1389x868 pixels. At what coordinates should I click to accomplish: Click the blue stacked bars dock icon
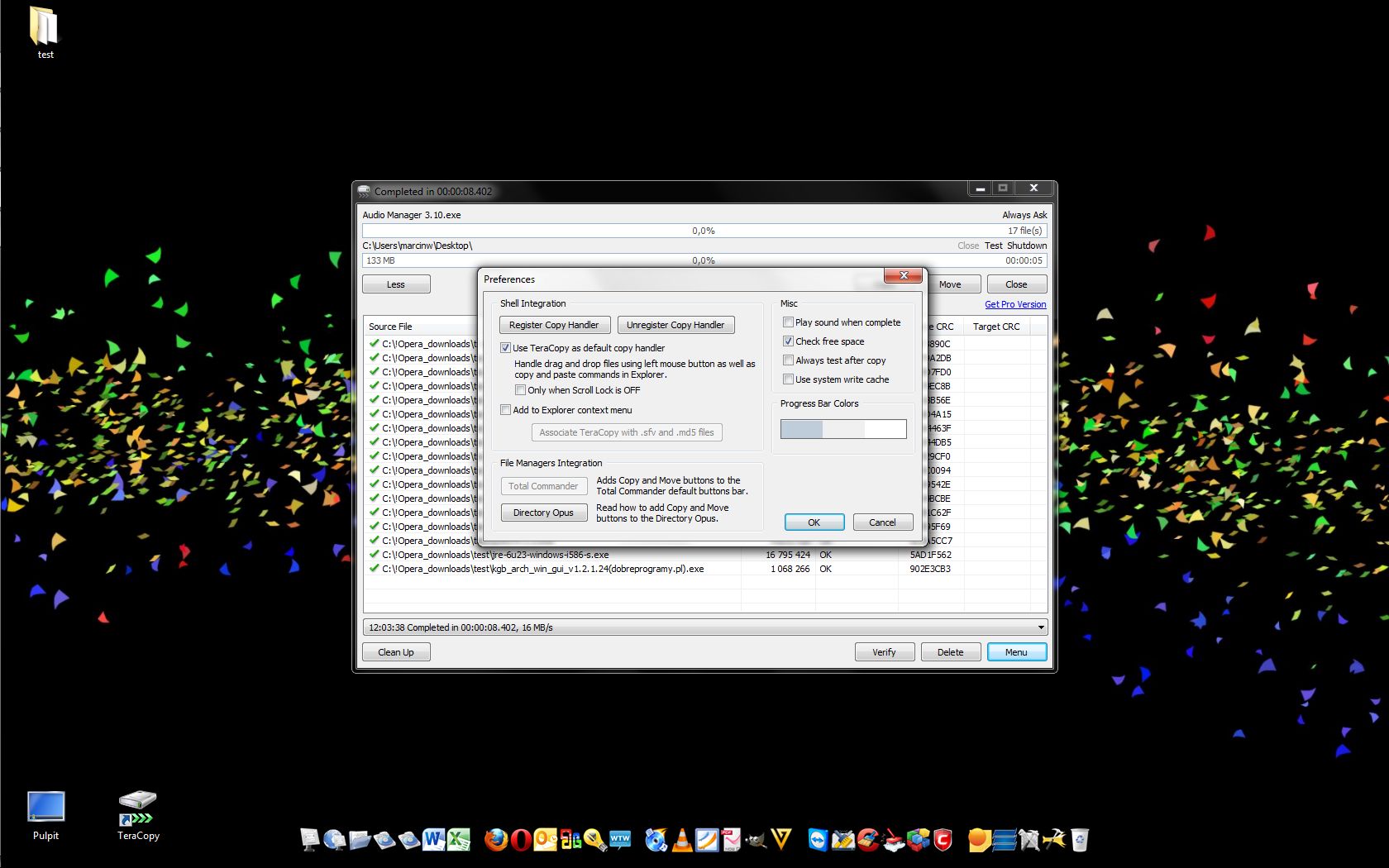click(1004, 840)
